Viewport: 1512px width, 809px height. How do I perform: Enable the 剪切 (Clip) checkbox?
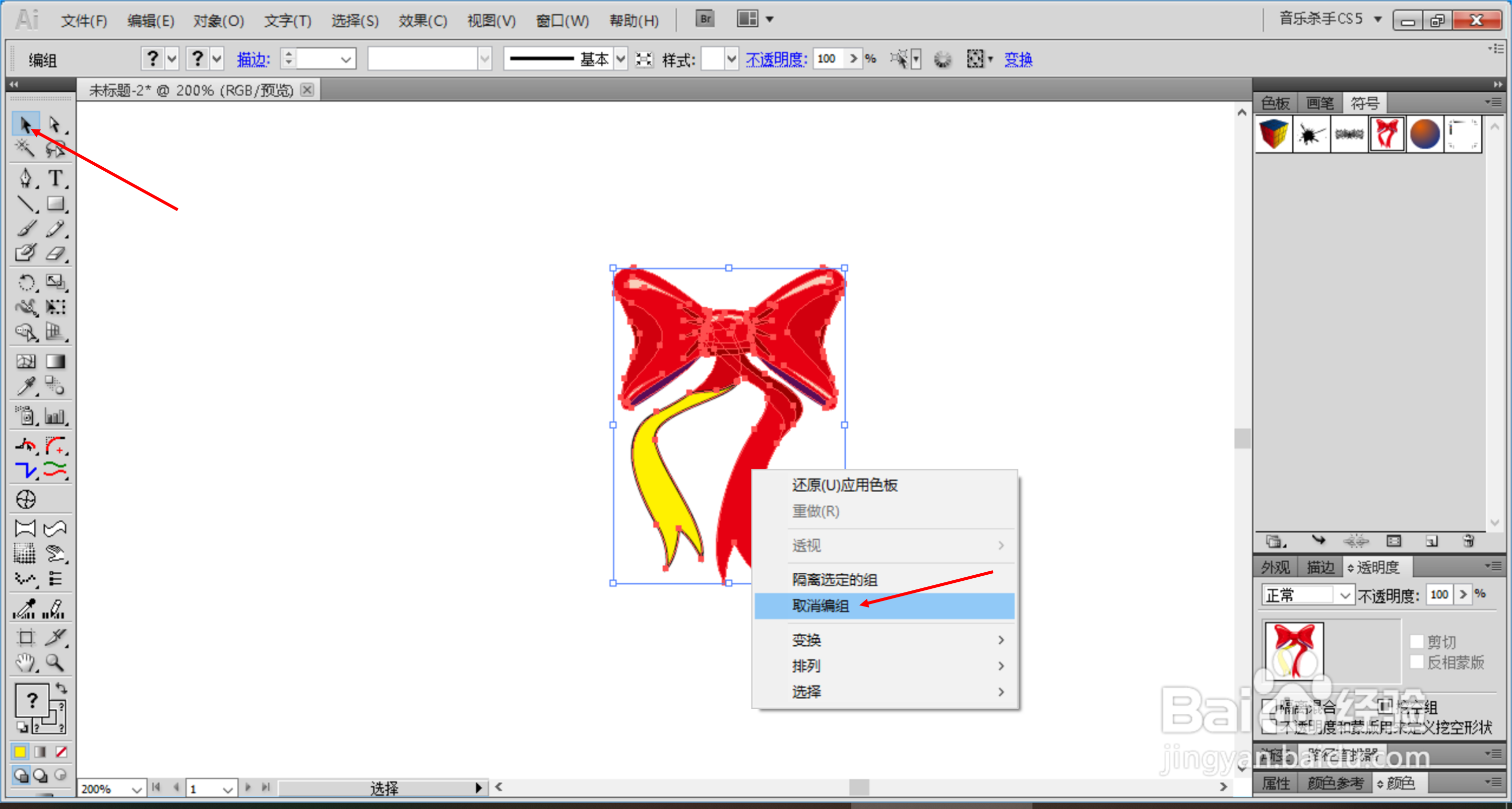(1416, 641)
